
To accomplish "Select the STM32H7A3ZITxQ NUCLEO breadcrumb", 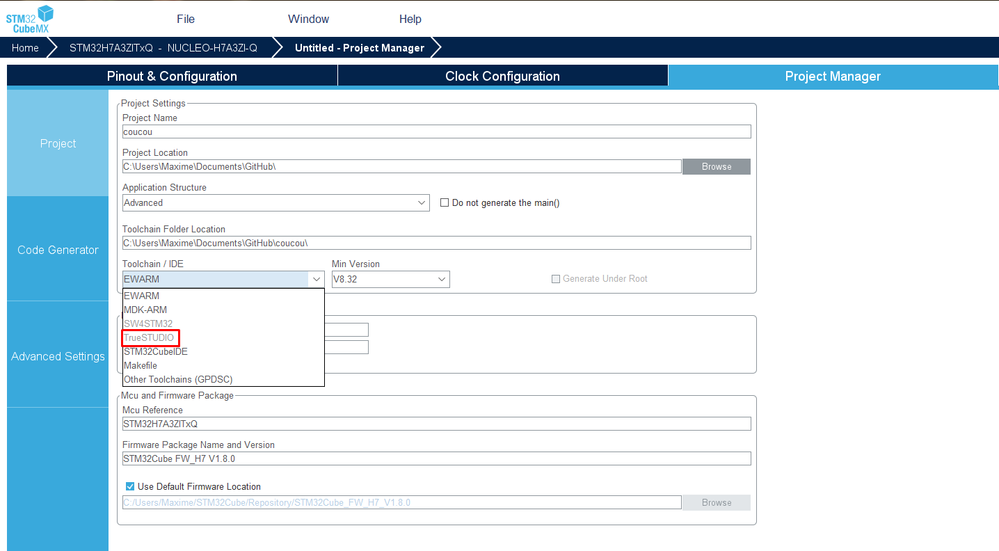I will (163, 48).
